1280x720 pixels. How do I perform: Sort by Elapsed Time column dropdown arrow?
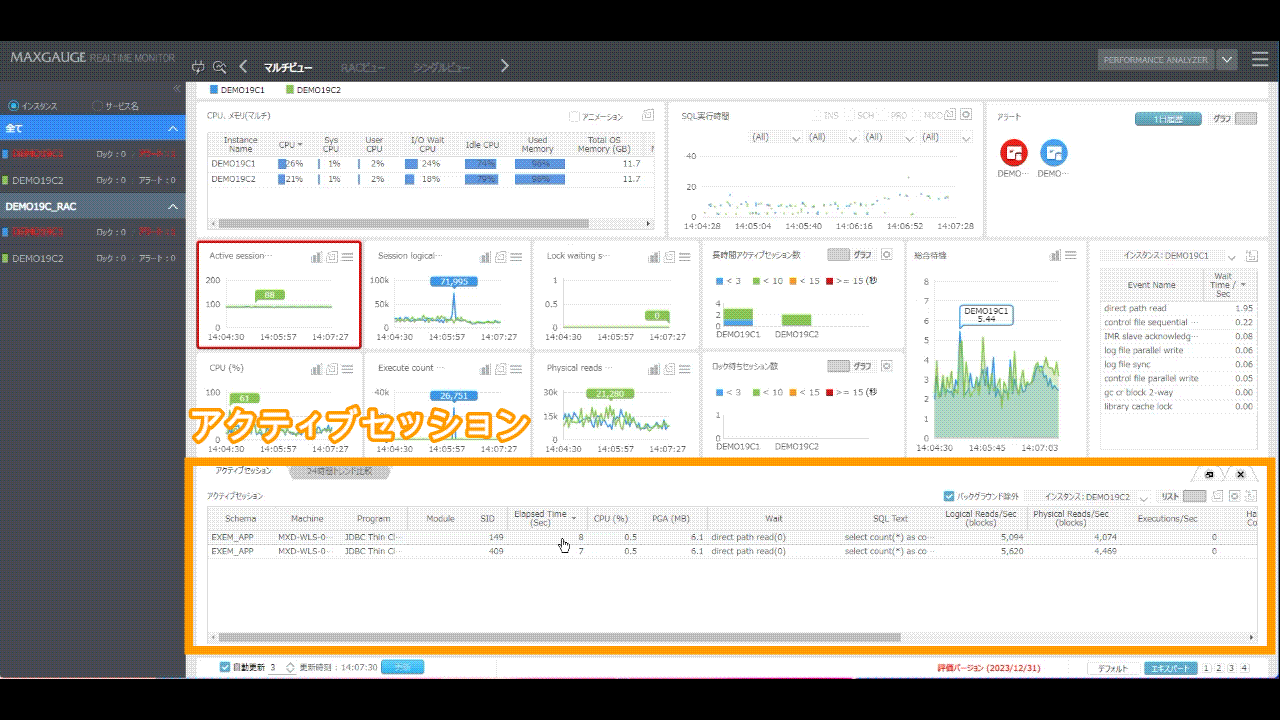click(574, 518)
